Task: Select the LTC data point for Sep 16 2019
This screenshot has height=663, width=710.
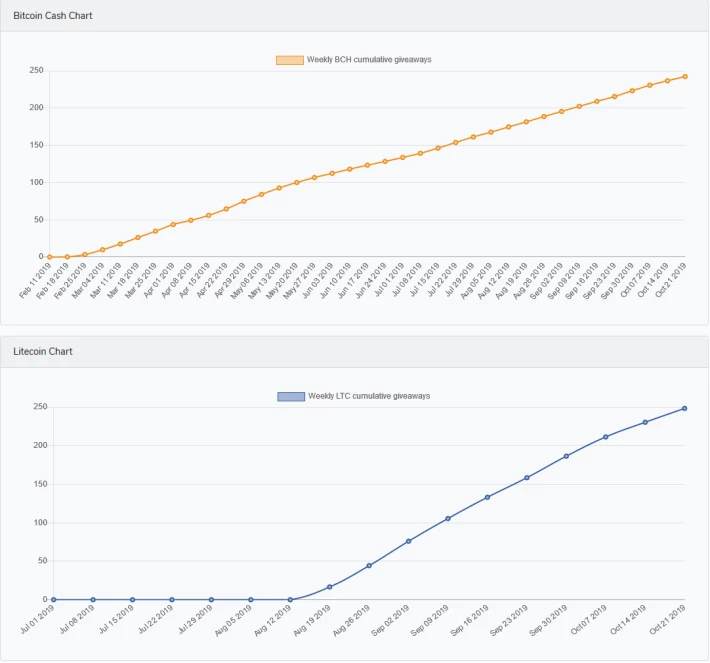Action: tap(488, 497)
